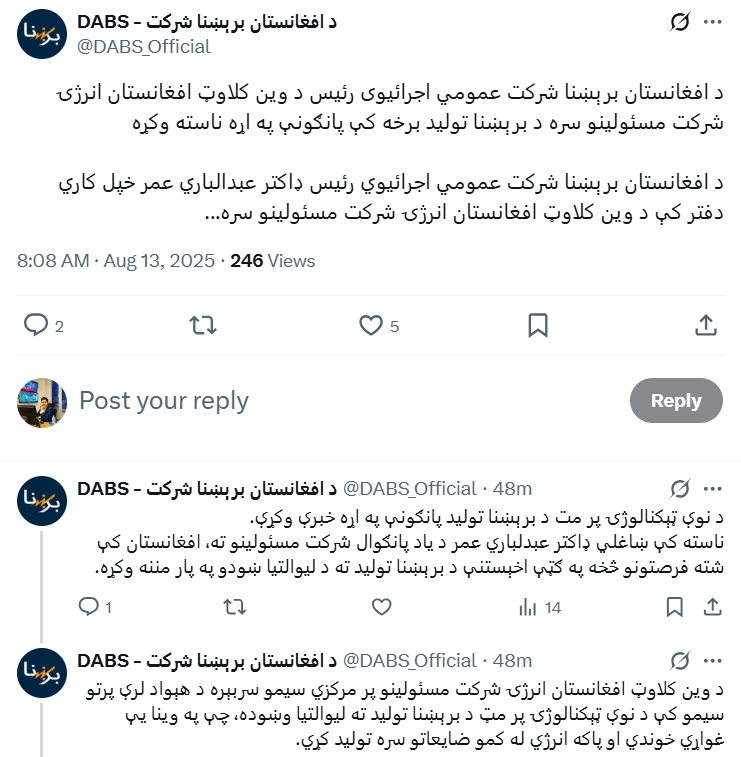Open more options on the first reply

[x=712, y=489]
